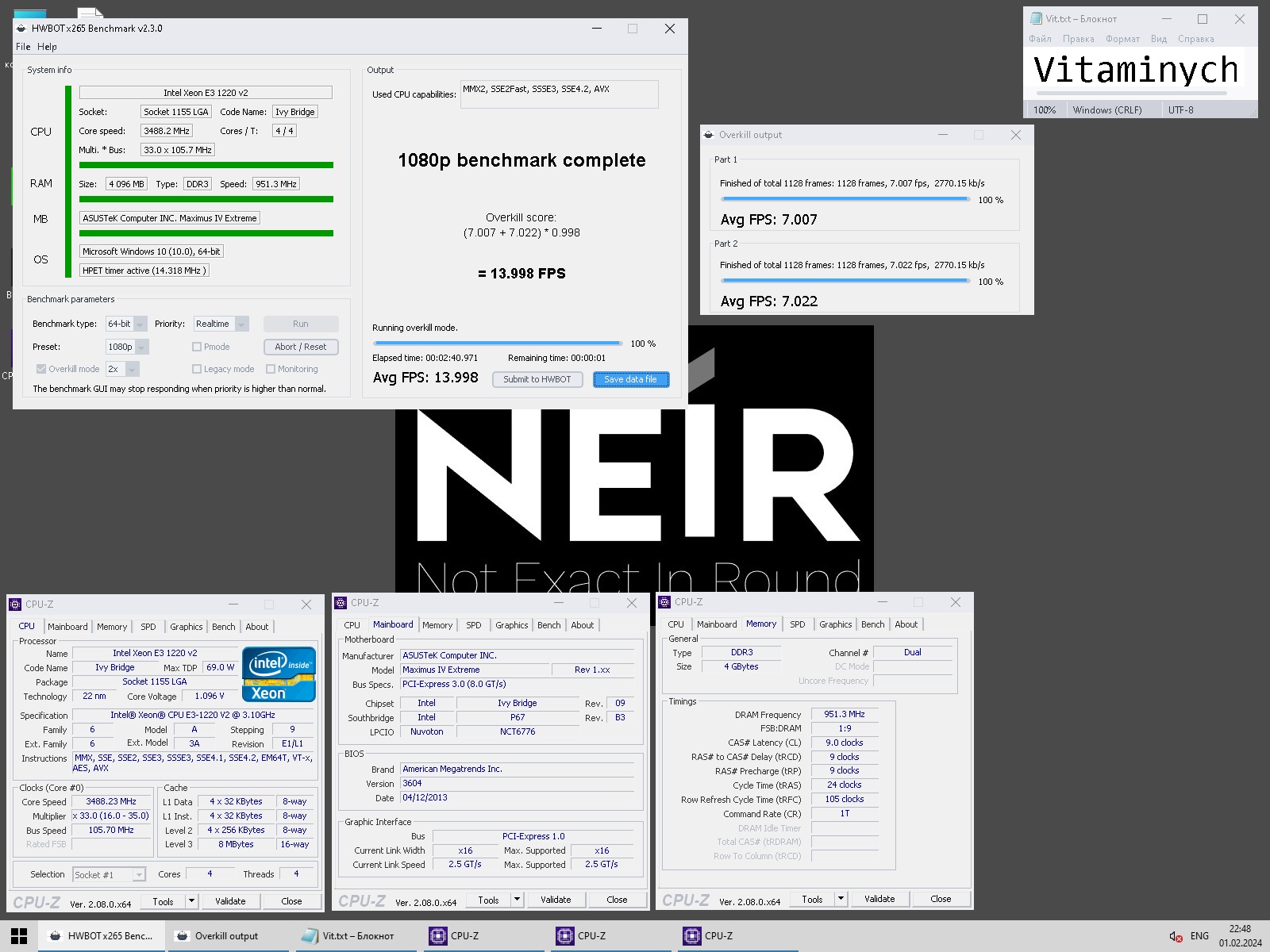Click third CPU-Z taskbar icon

tap(737, 936)
